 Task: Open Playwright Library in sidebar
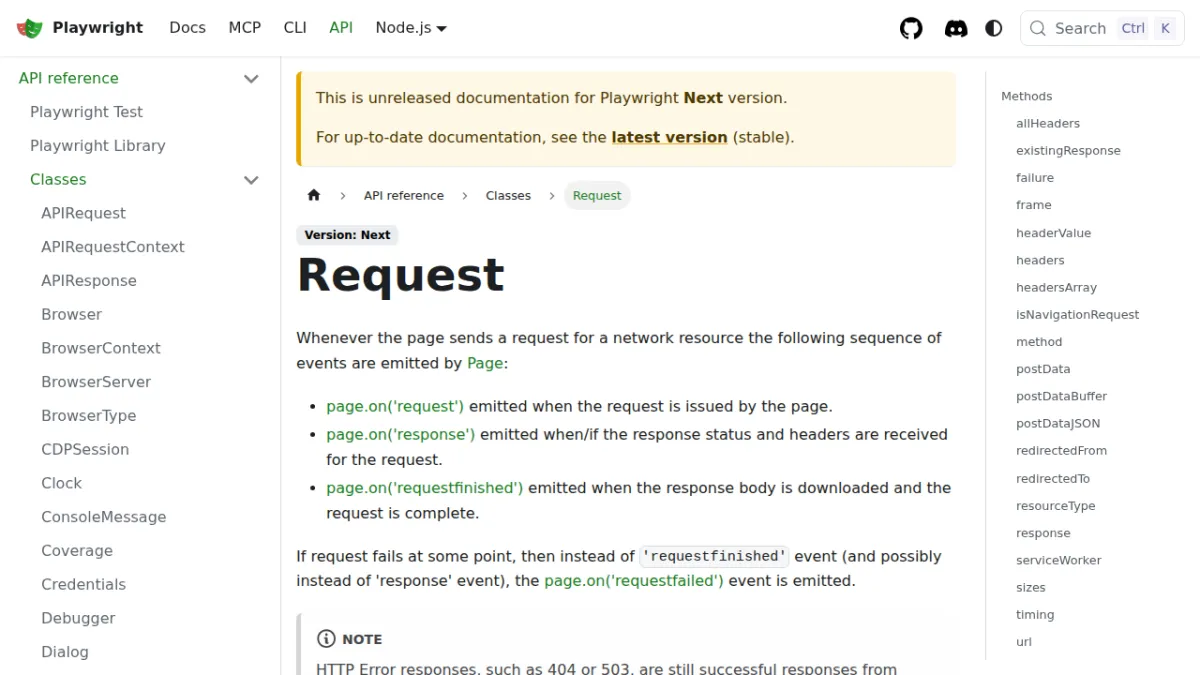[x=97, y=146]
